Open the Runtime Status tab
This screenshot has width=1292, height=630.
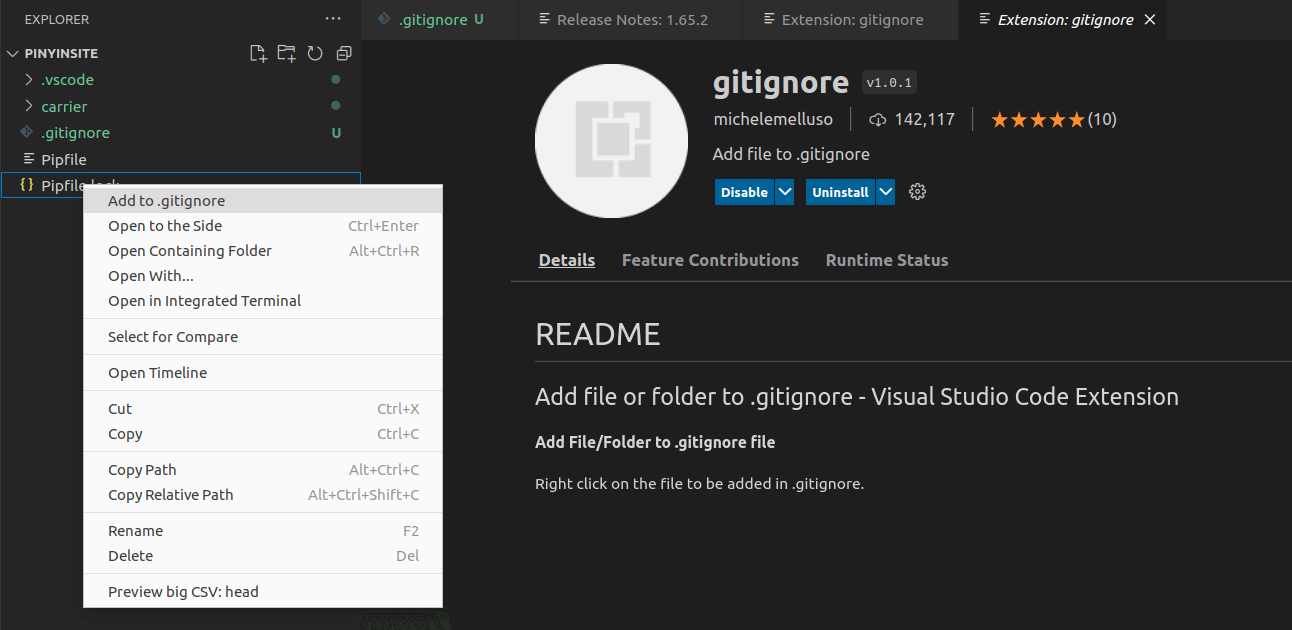click(887, 260)
